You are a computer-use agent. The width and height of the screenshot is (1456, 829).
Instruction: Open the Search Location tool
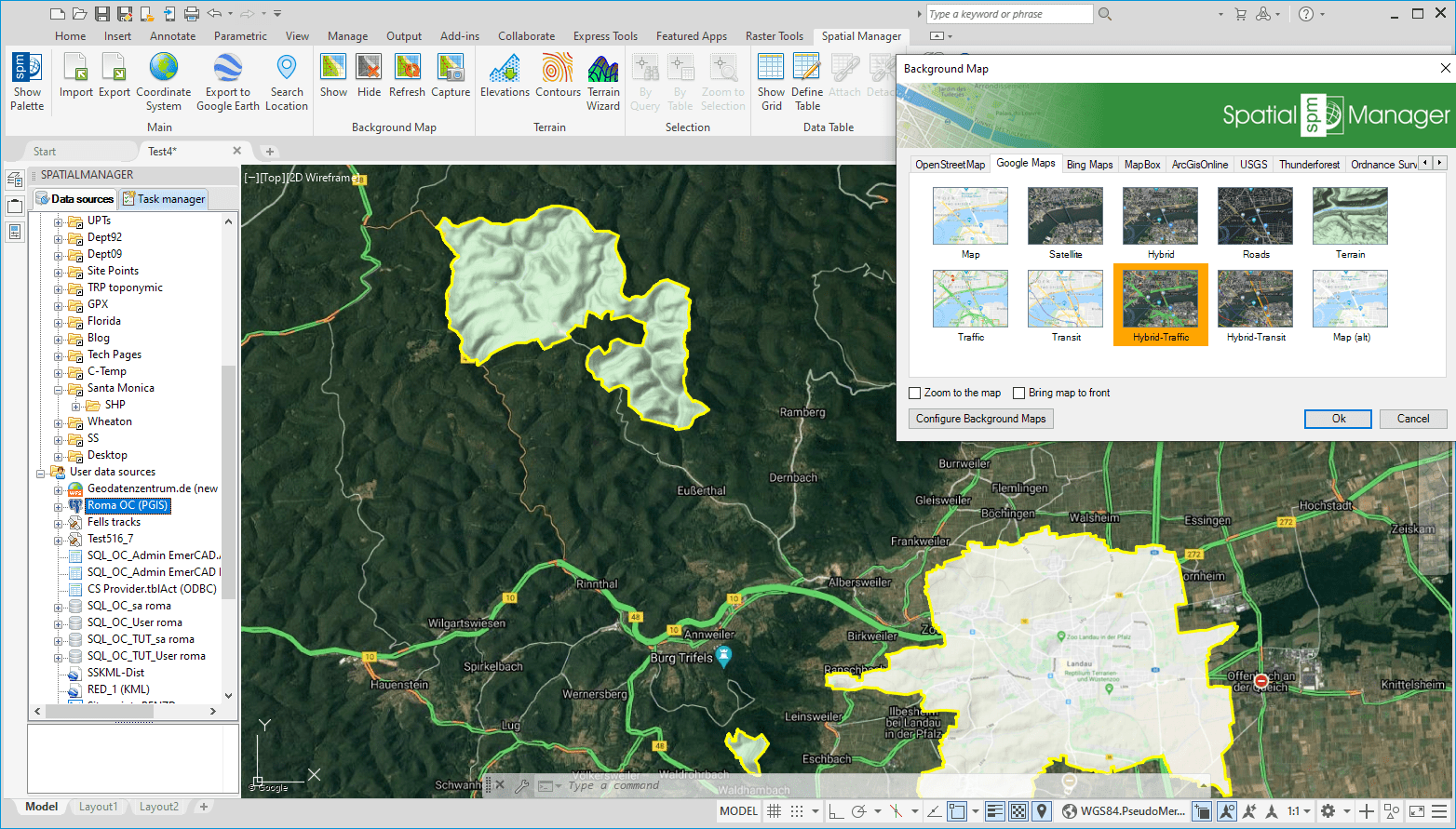pos(287,81)
